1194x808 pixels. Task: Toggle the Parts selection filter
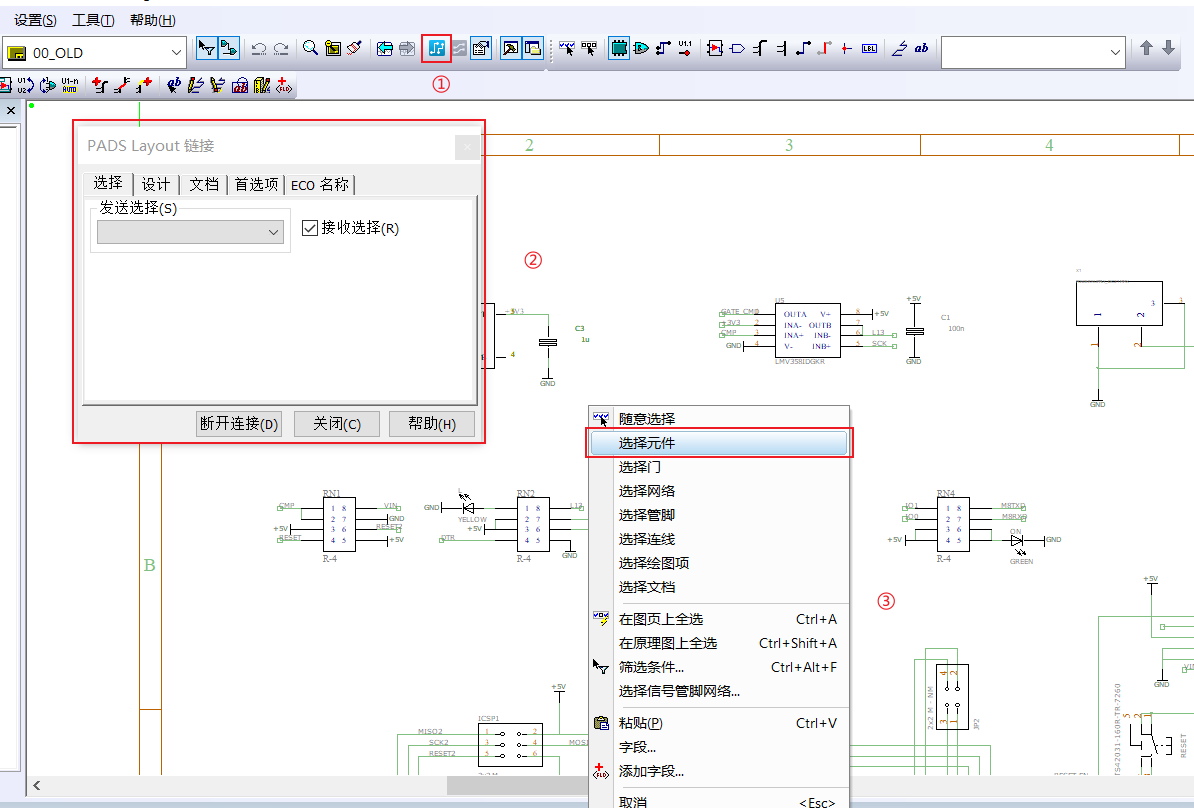click(x=619, y=49)
